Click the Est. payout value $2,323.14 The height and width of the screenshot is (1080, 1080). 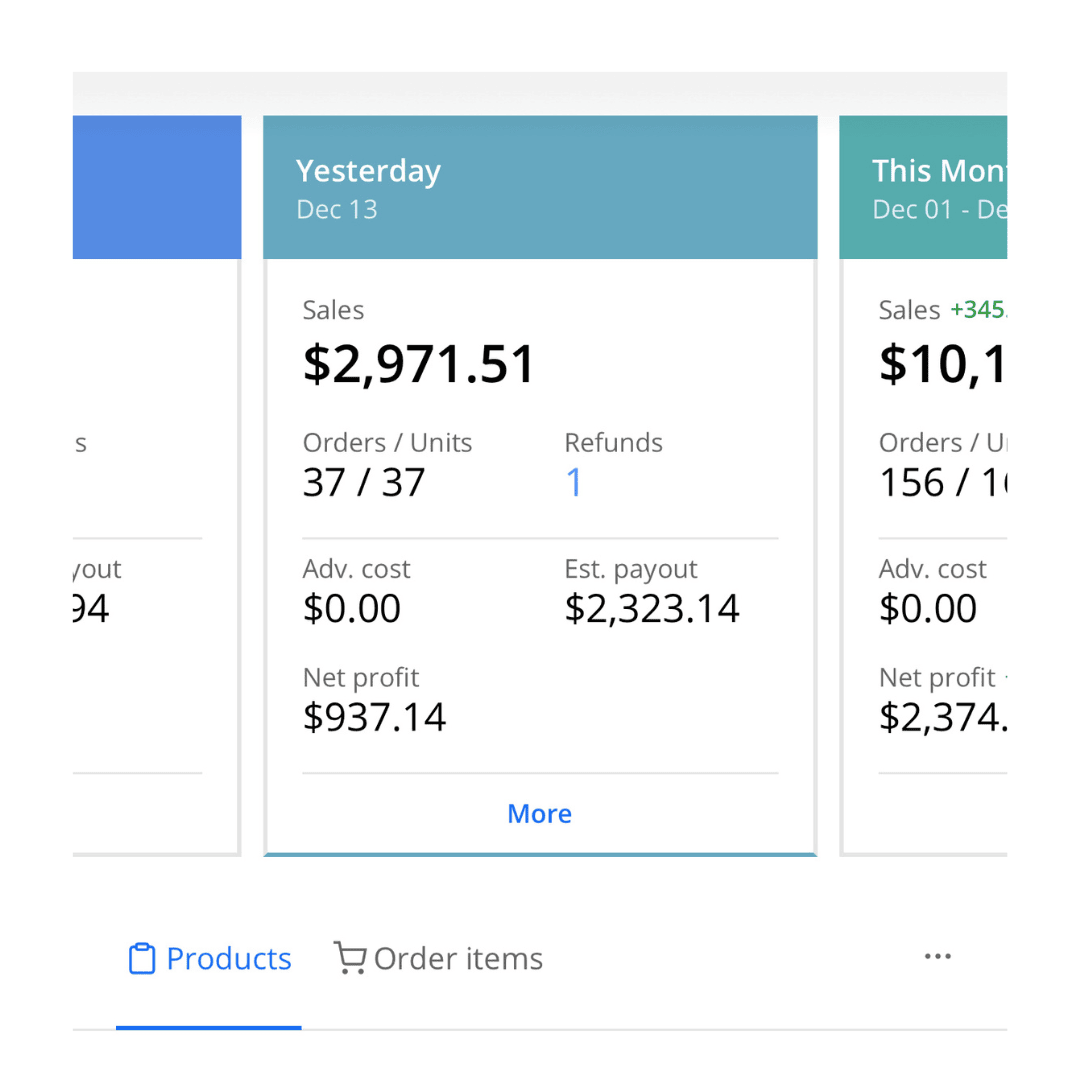click(652, 609)
